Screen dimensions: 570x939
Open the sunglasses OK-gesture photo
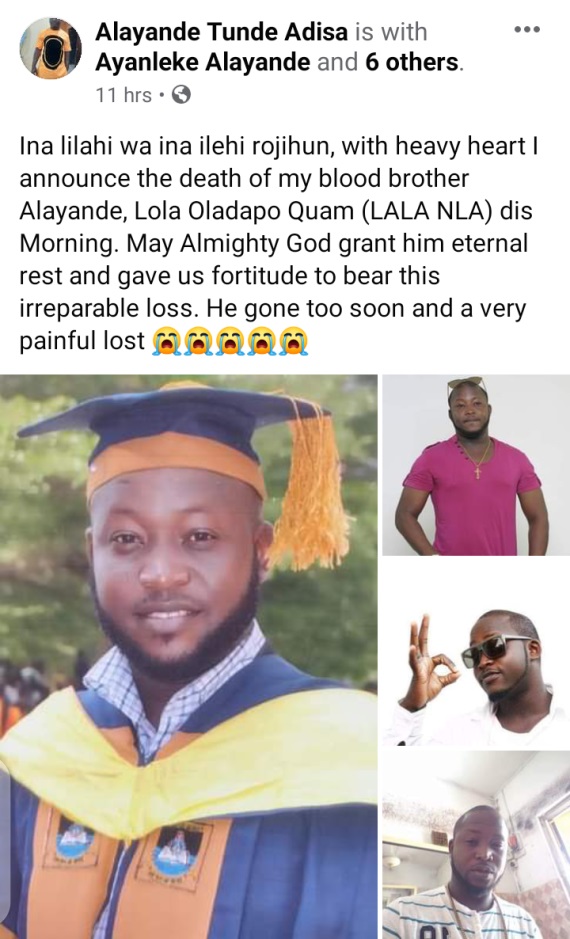pyautogui.click(x=476, y=653)
